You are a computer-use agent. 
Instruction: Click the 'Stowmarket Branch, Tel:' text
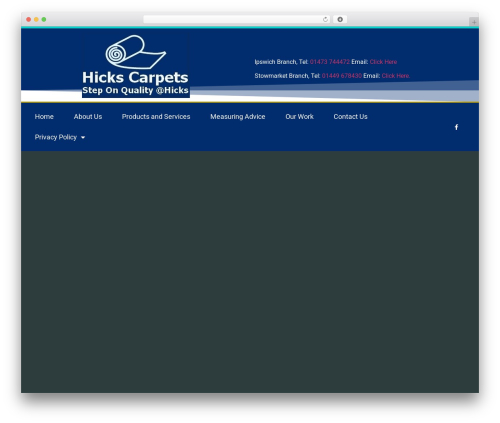[x=287, y=76]
